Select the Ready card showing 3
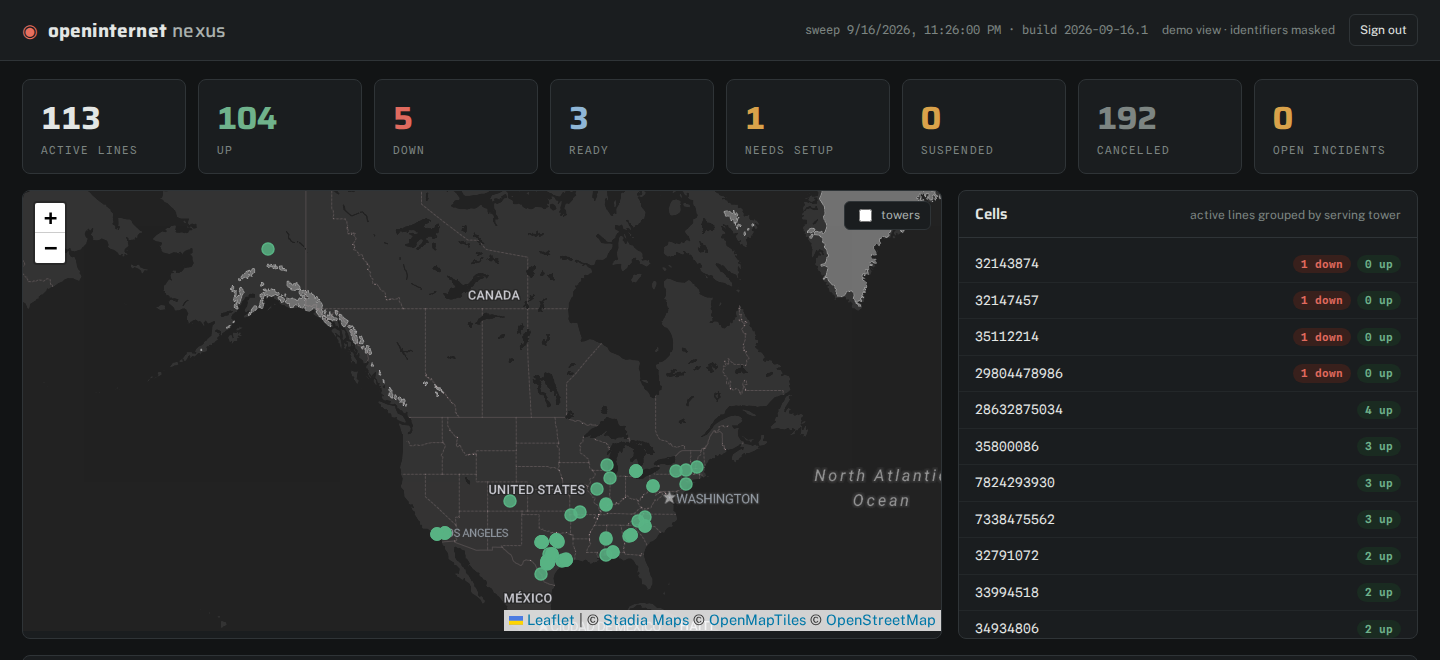Image resolution: width=1440 pixels, height=660 pixels. [x=632, y=126]
